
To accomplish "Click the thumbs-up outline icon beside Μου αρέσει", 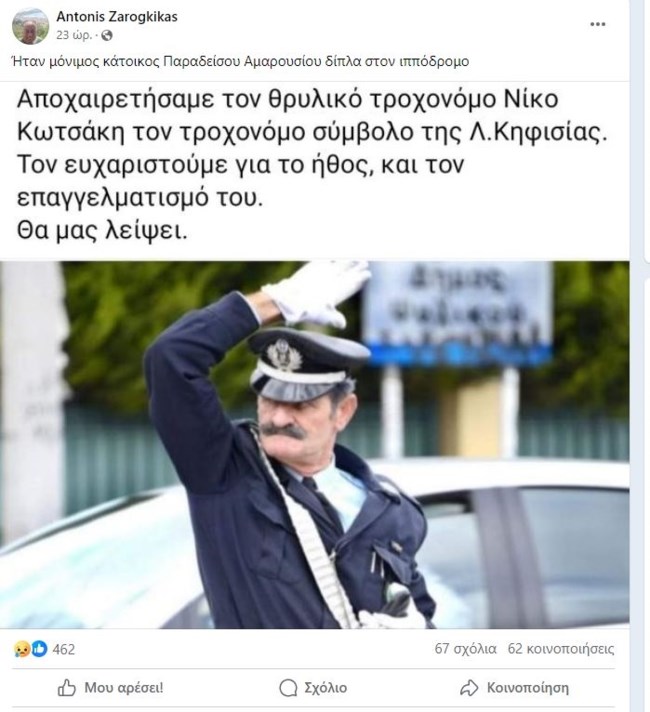I will 67,688.
